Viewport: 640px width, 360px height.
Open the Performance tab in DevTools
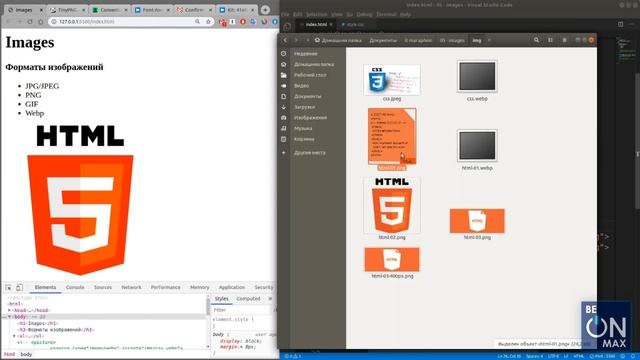click(x=165, y=287)
